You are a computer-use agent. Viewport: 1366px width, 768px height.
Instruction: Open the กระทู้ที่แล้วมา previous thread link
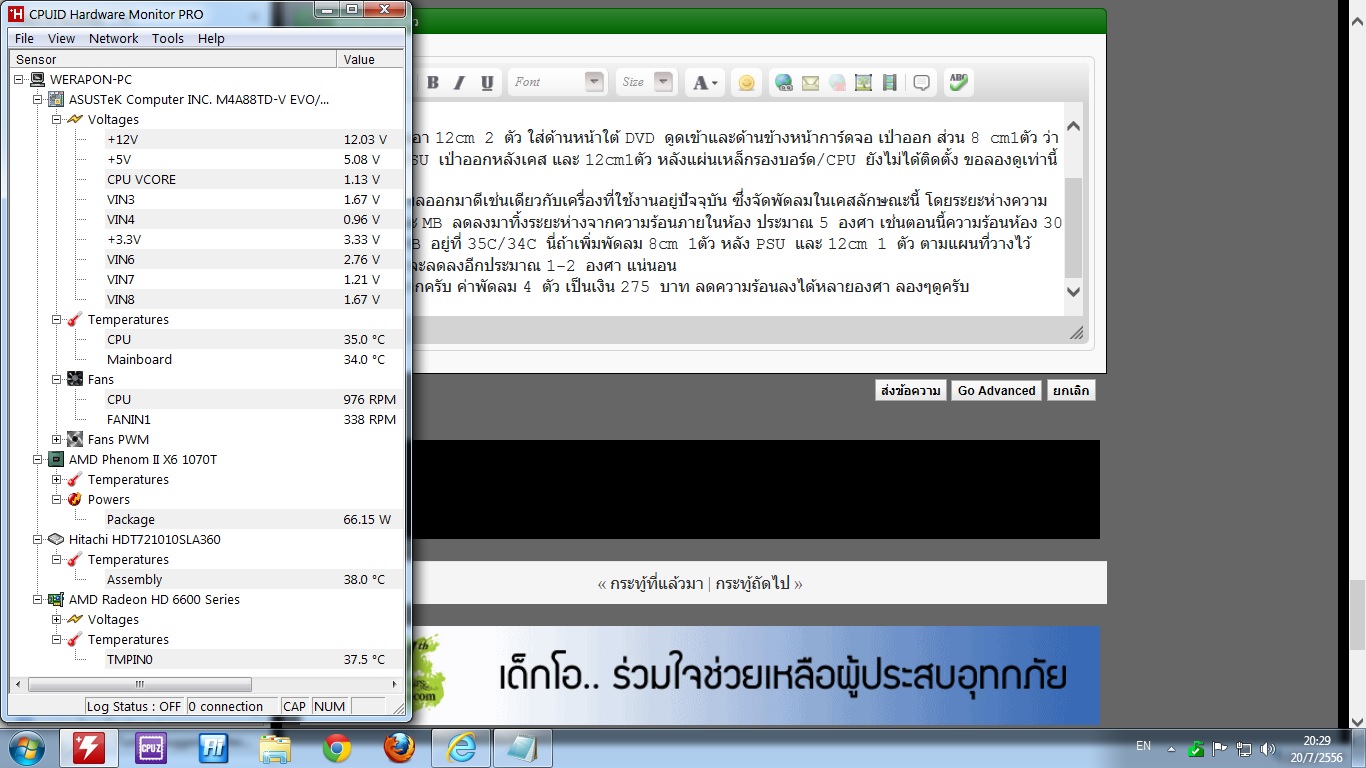657,583
